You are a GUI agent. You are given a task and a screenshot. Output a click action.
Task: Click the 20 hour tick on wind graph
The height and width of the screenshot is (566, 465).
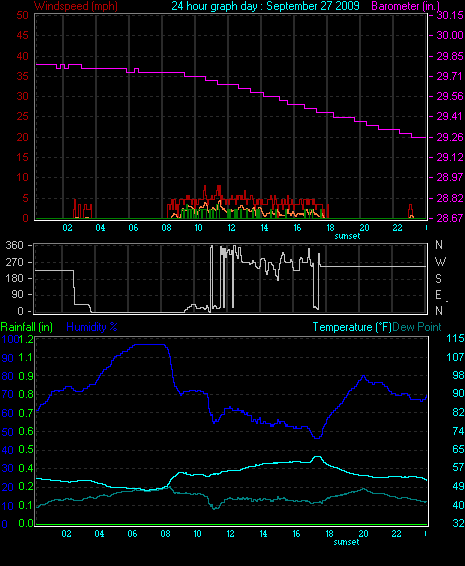[x=364, y=228]
